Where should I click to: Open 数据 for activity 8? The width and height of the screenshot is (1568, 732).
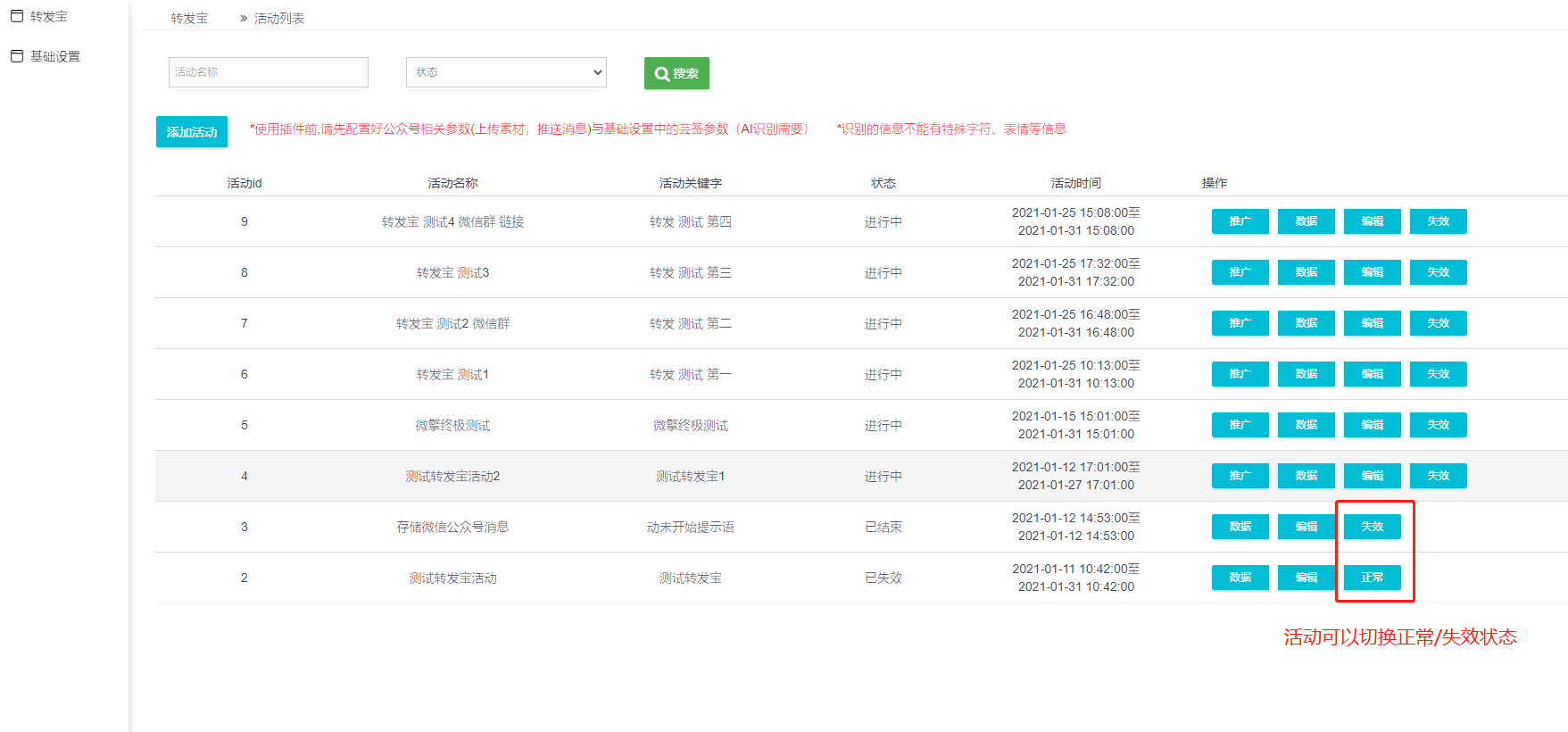coord(1306,272)
